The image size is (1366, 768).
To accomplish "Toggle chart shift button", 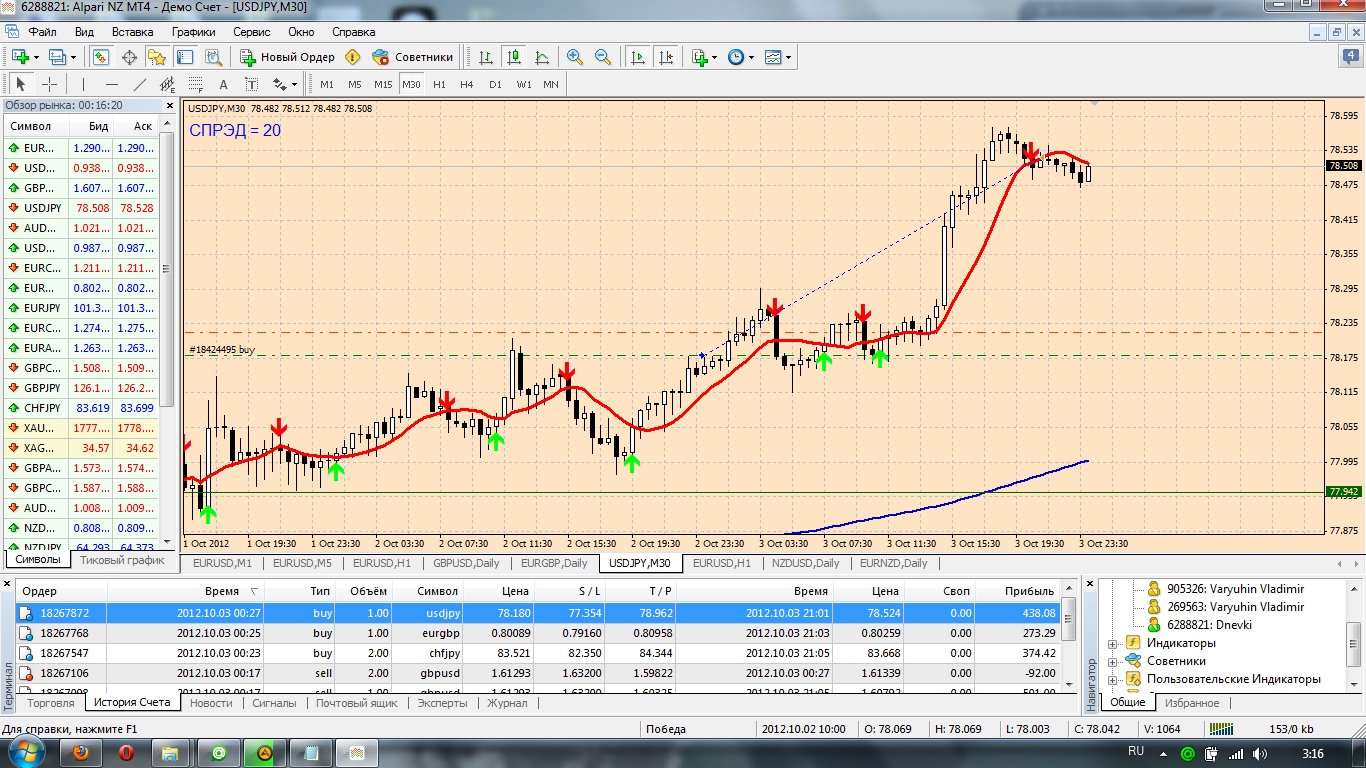I will point(665,57).
